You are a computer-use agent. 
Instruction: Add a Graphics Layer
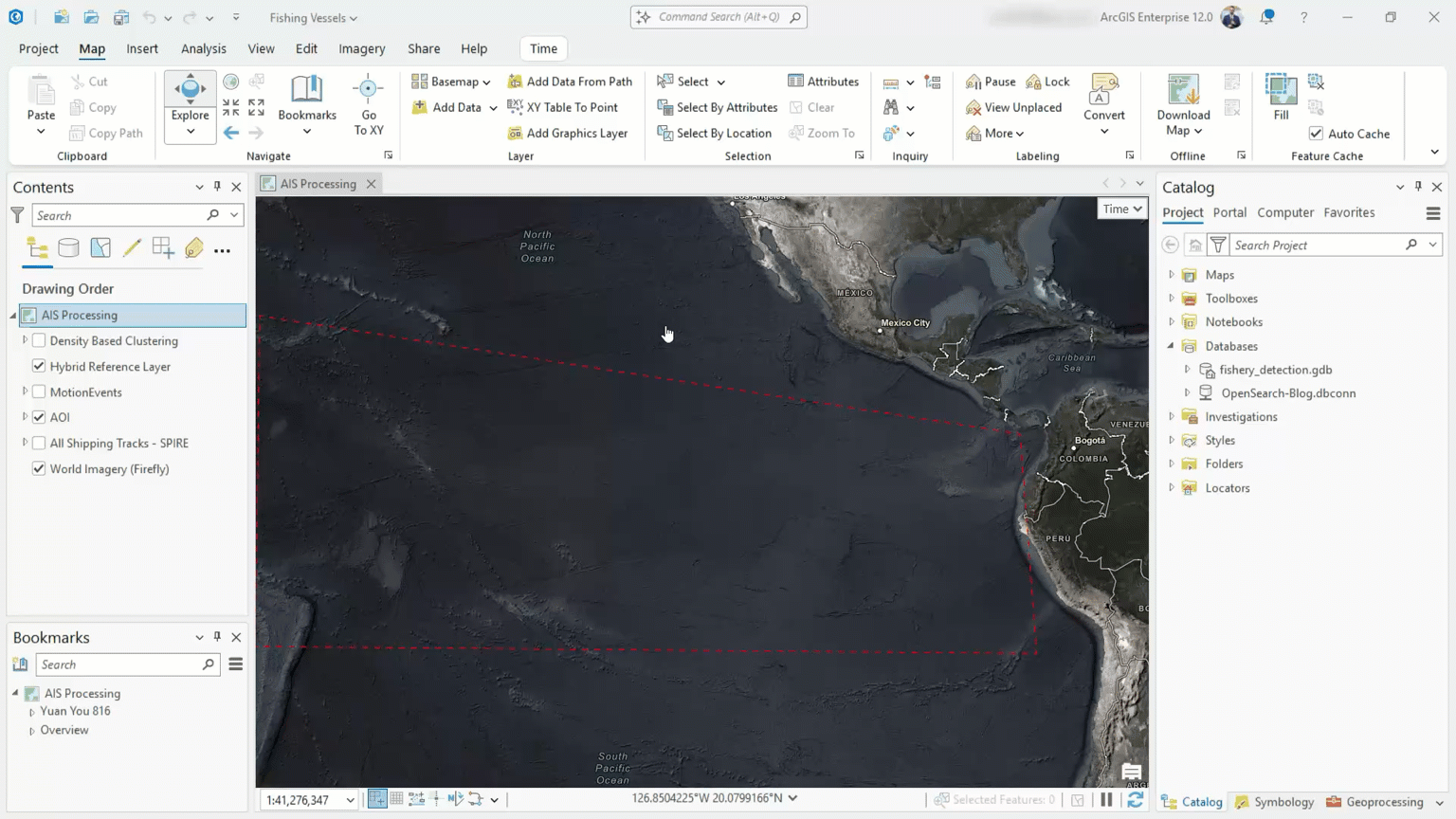pyautogui.click(x=567, y=133)
